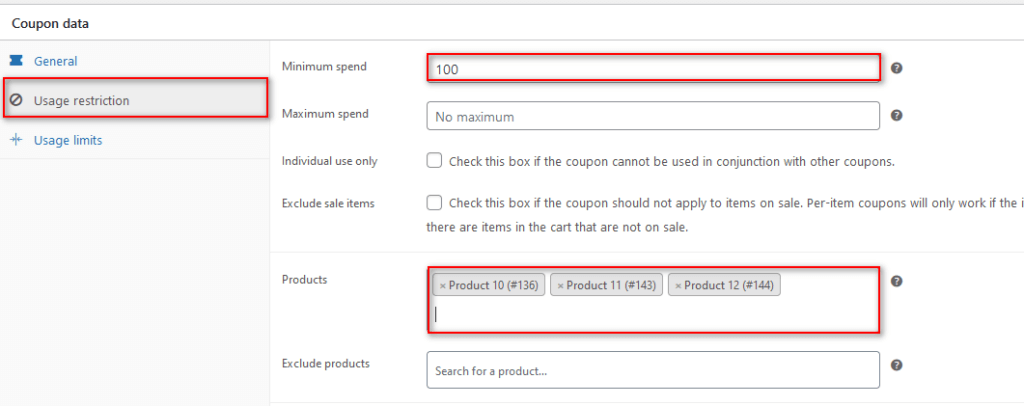Open the Minimum spend help tooltip icon
The height and width of the screenshot is (406, 1024).
pyautogui.click(x=897, y=68)
